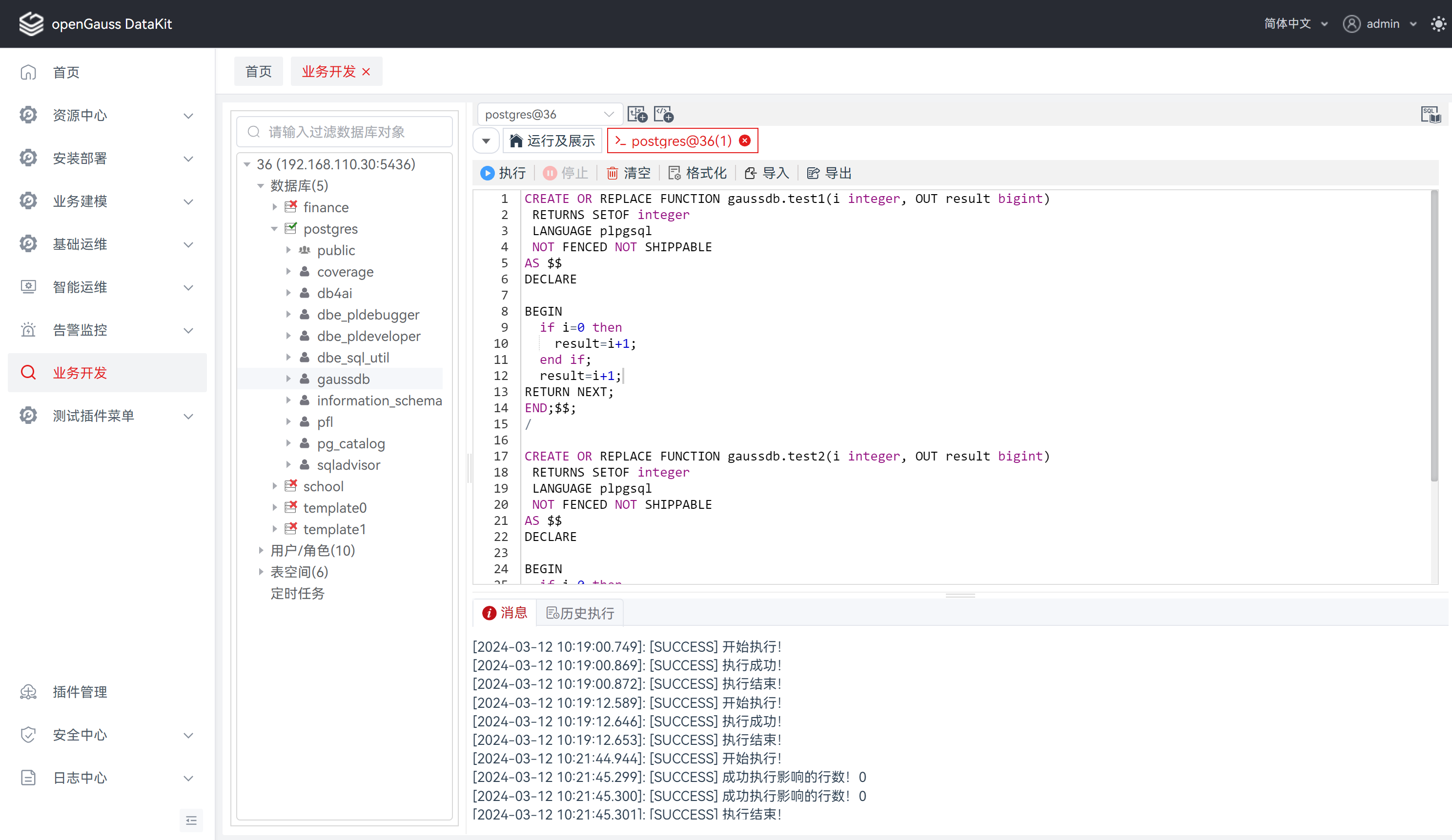Collapse the postgres database node
Viewport: 1452px width, 840px height.
(274, 229)
